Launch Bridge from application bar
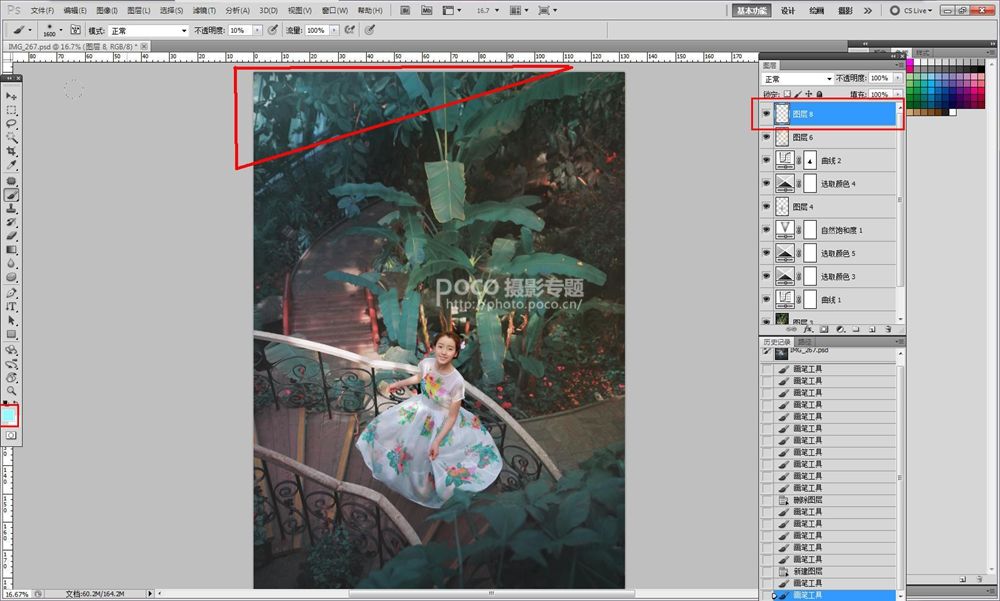The width and height of the screenshot is (1000, 601). (x=405, y=10)
